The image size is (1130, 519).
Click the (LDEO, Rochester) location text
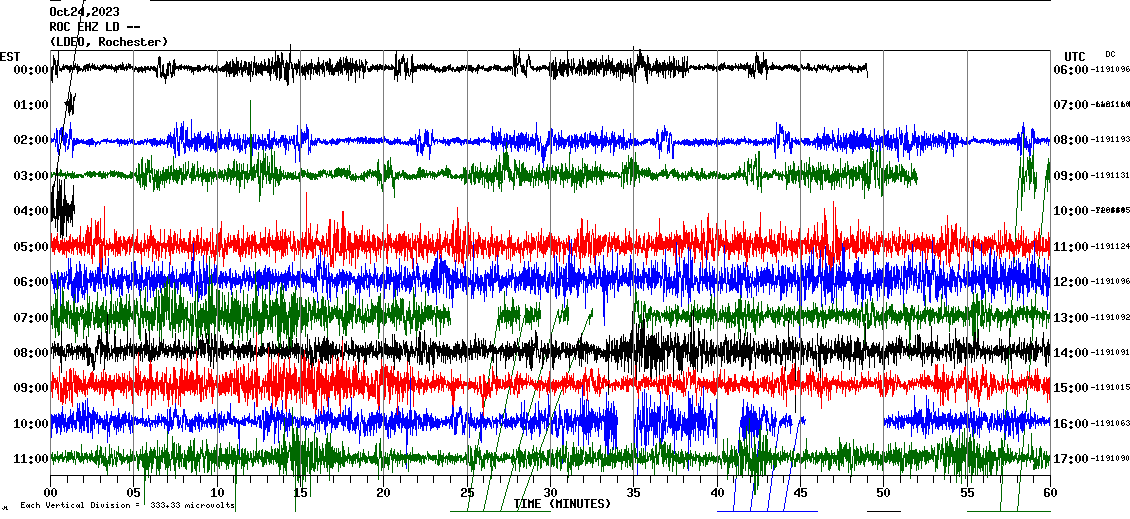(109, 42)
